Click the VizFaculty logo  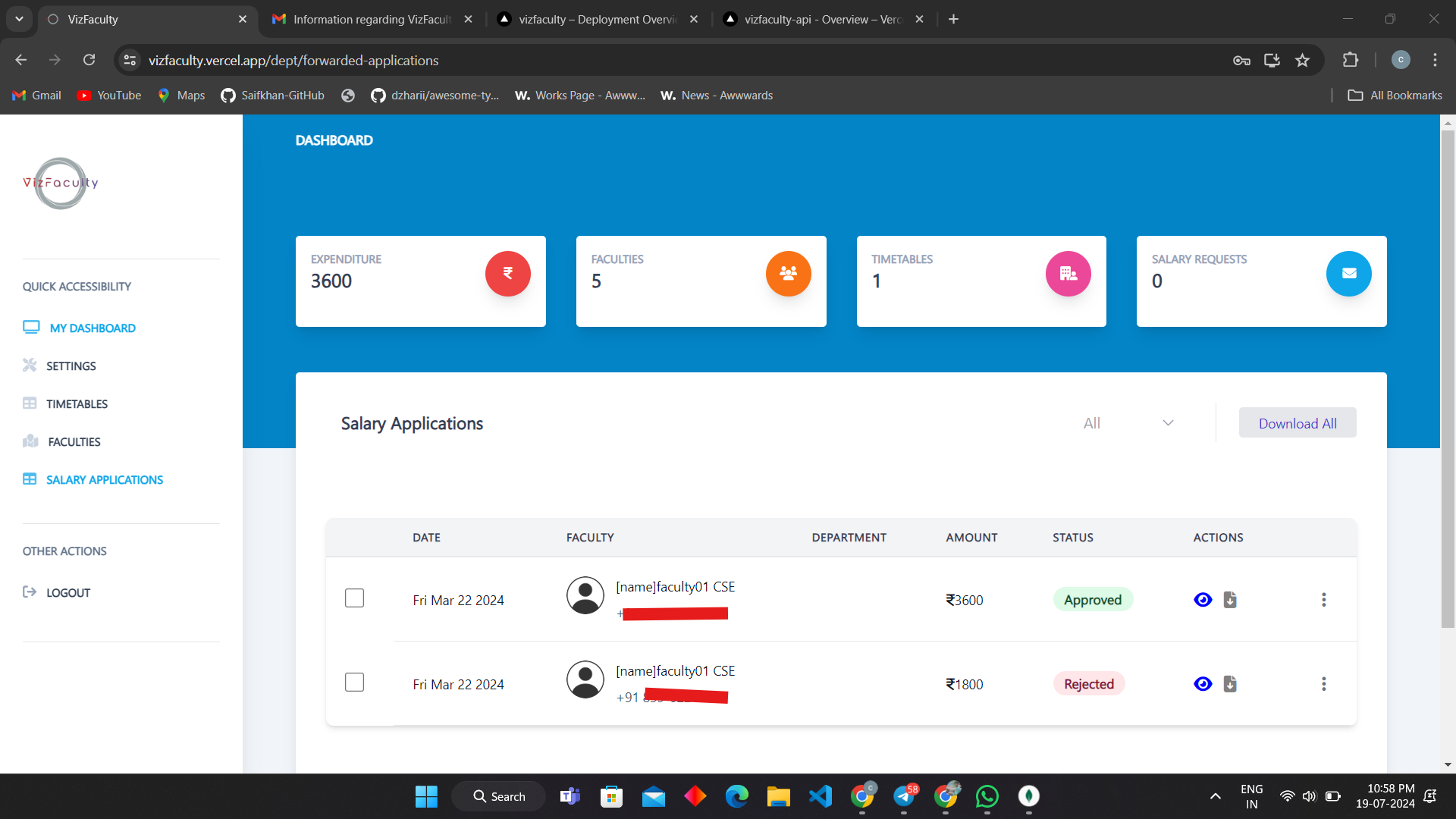[x=61, y=183]
